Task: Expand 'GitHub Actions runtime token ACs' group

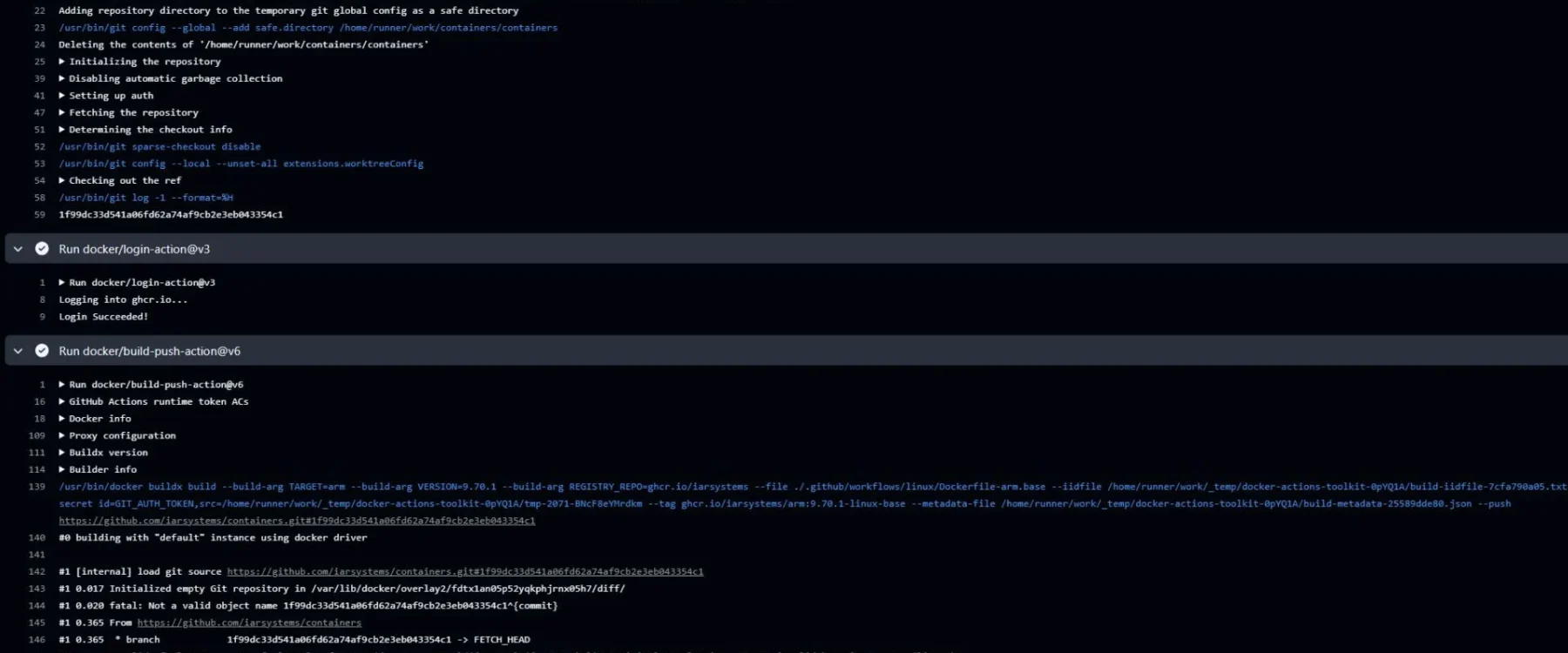Action: point(62,401)
